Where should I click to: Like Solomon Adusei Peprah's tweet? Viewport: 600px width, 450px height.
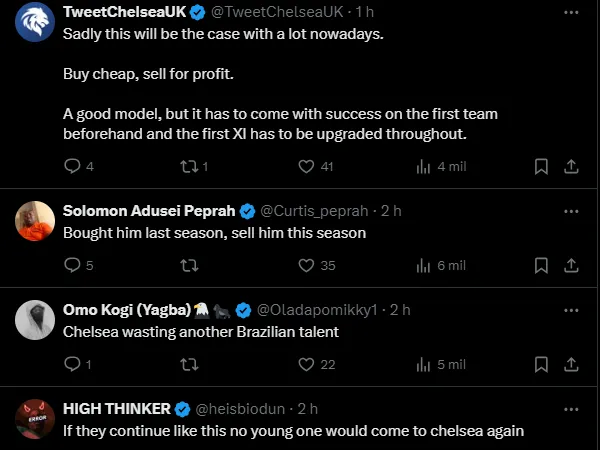click(306, 265)
